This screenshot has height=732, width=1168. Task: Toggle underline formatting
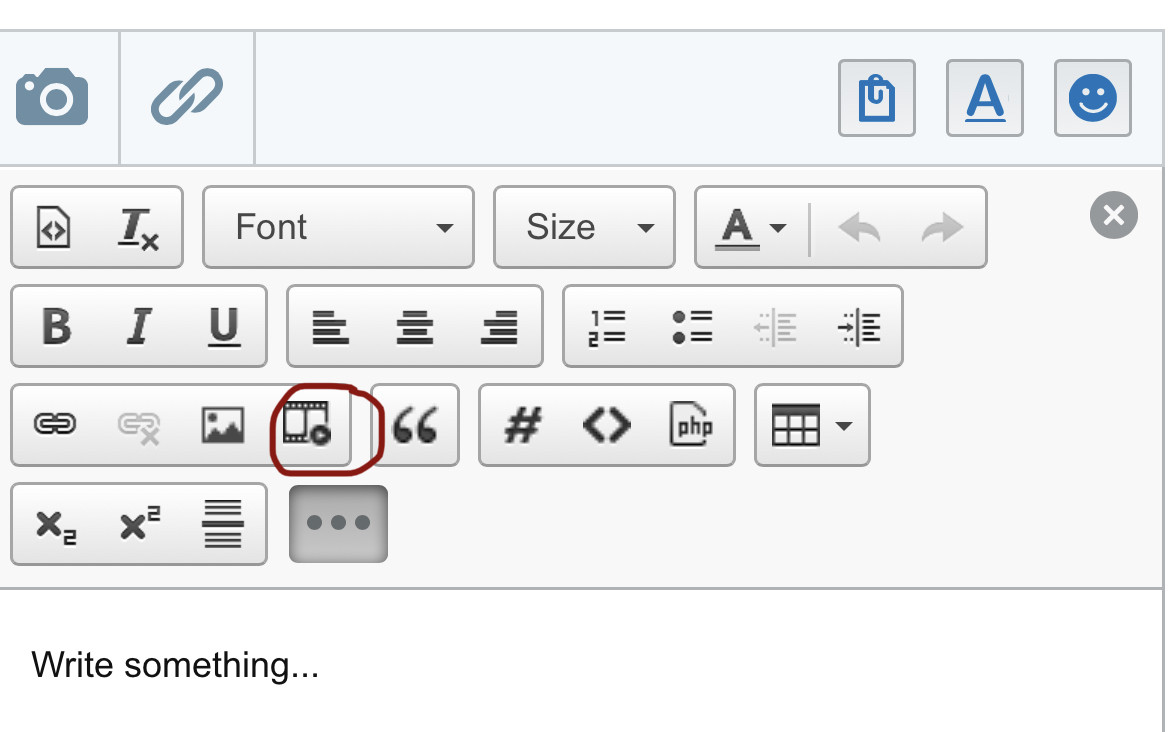point(223,327)
